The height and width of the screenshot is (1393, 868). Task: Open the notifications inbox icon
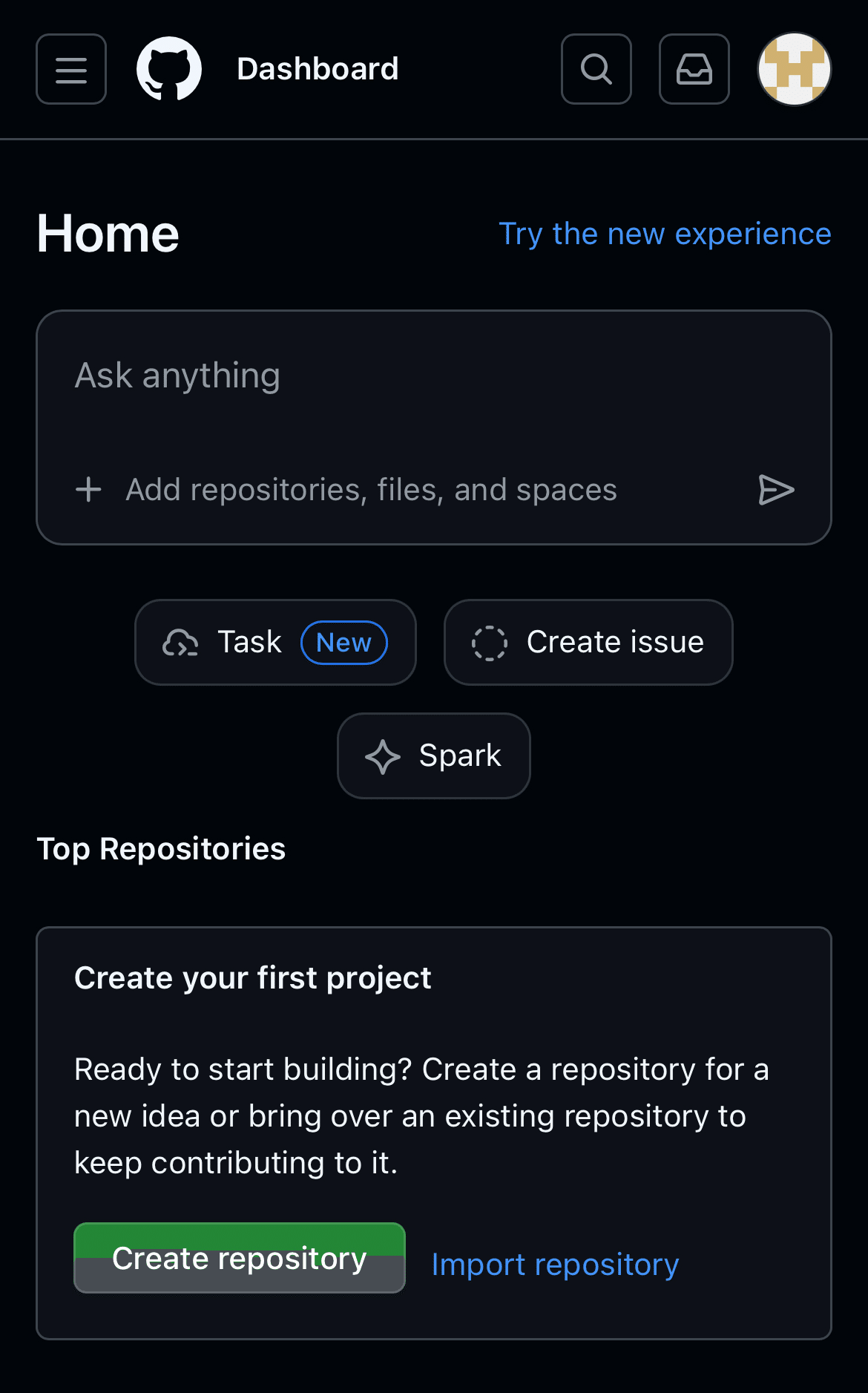coord(694,69)
